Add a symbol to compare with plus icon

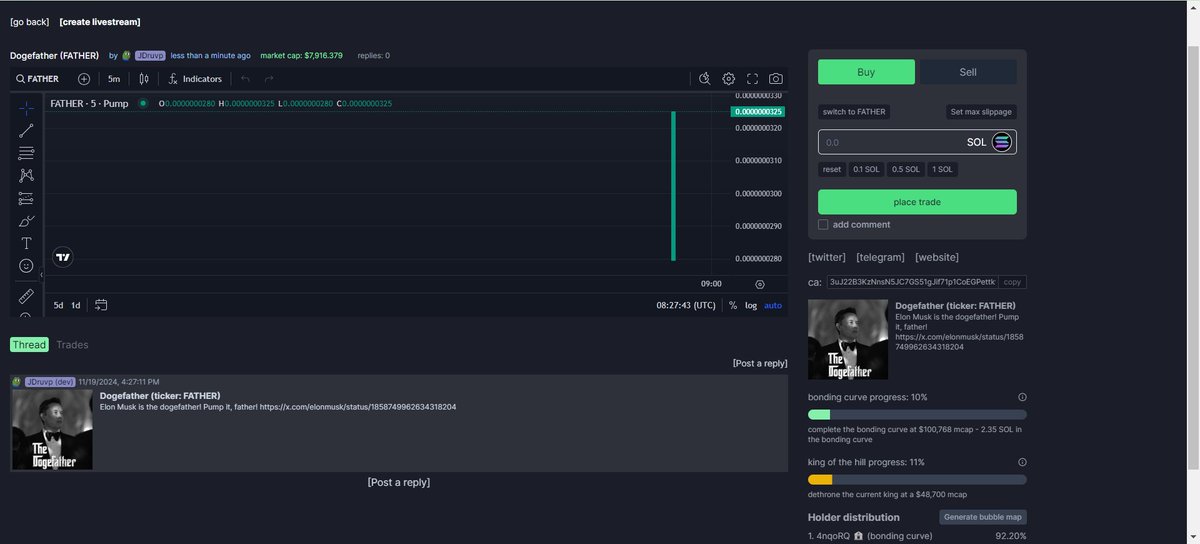pos(84,79)
